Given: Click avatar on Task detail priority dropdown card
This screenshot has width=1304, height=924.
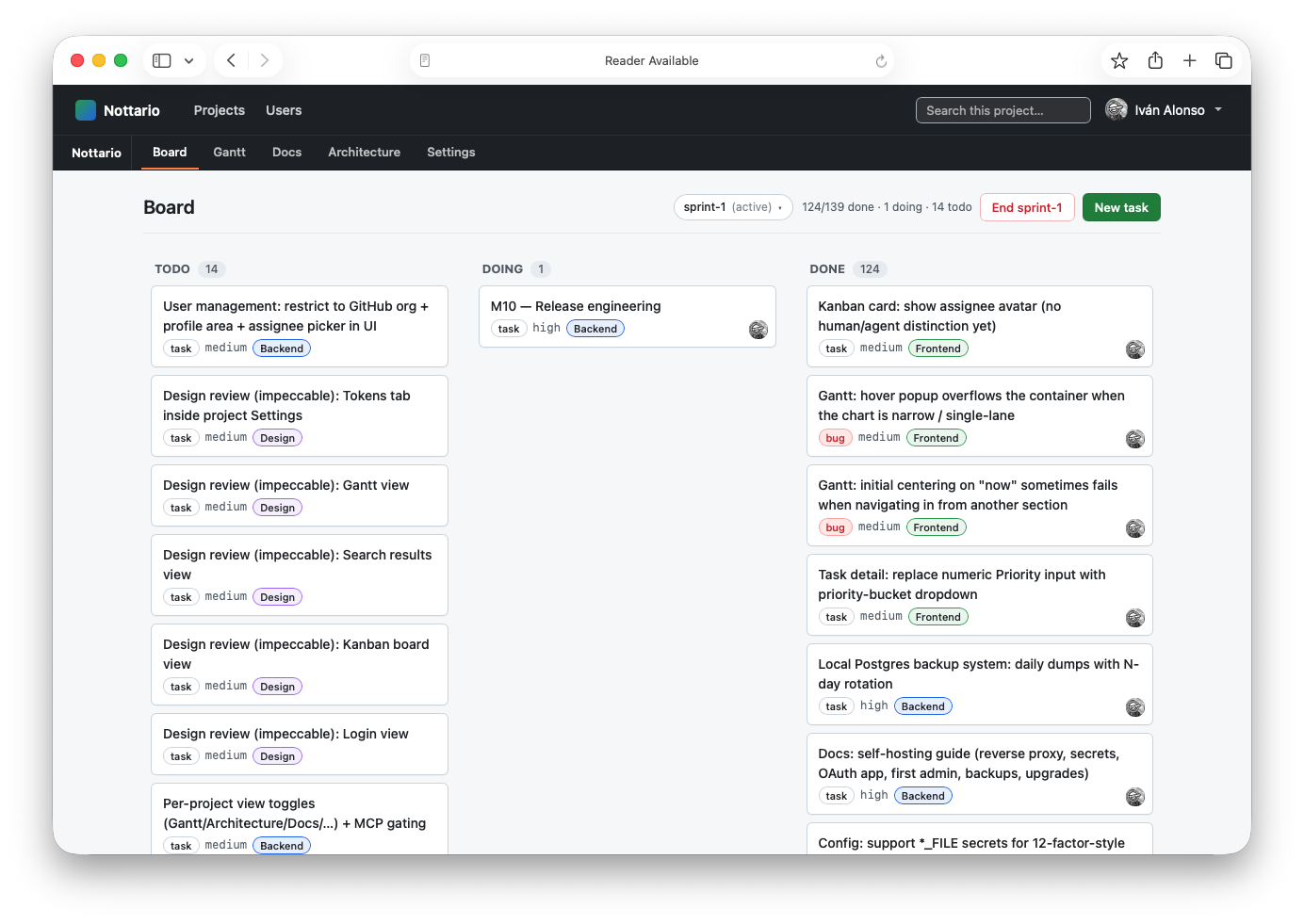Looking at the screenshot, I should (1135, 618).
